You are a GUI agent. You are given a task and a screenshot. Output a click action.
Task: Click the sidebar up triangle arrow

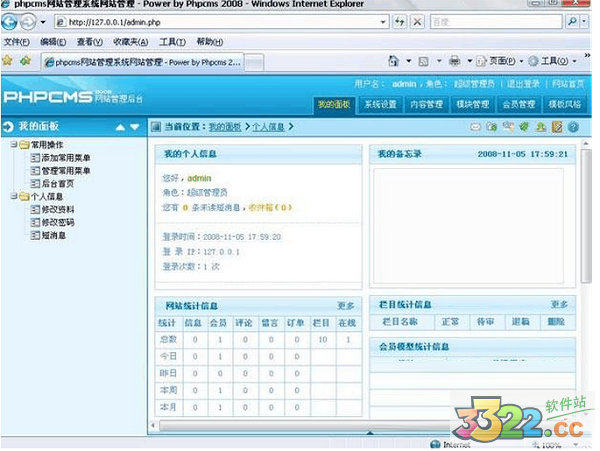120,127
